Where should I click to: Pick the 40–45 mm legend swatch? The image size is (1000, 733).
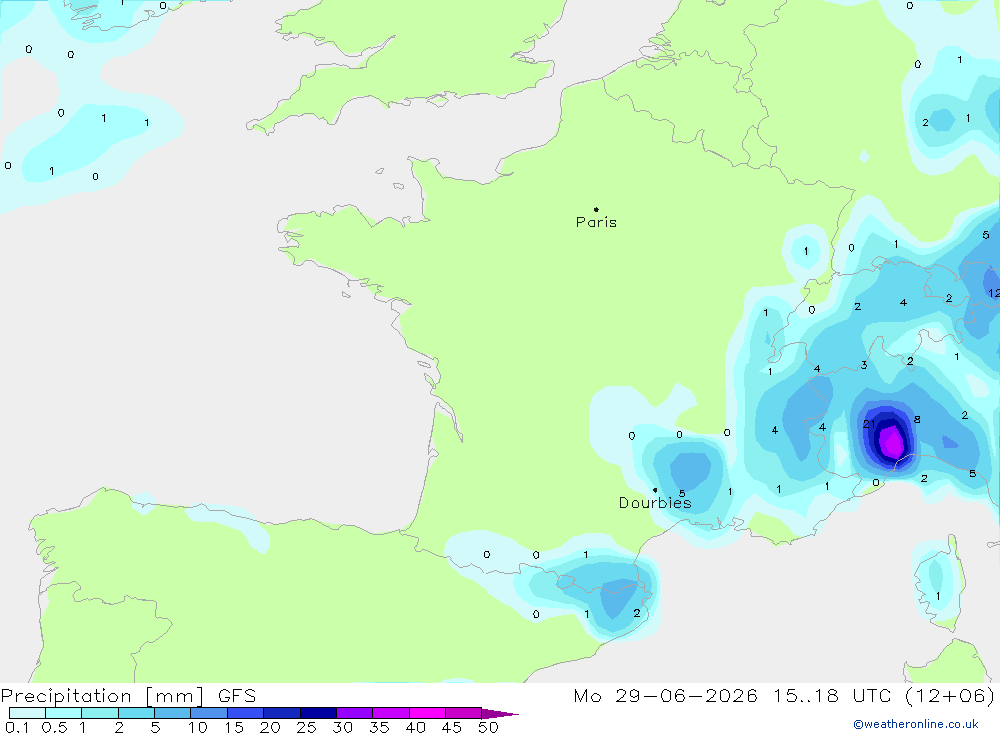point(427,713)
